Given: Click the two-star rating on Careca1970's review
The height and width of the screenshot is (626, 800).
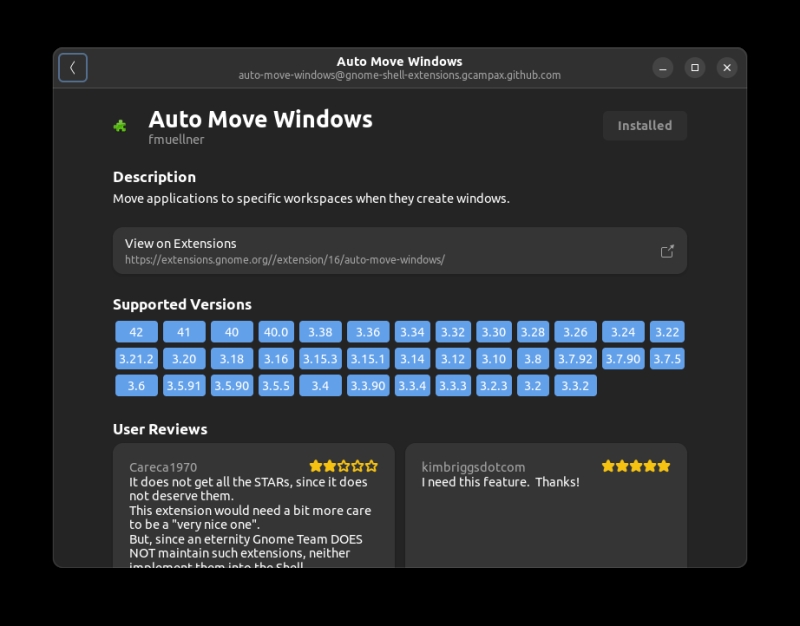Looking at the screenshot, I should pos(343,466).
